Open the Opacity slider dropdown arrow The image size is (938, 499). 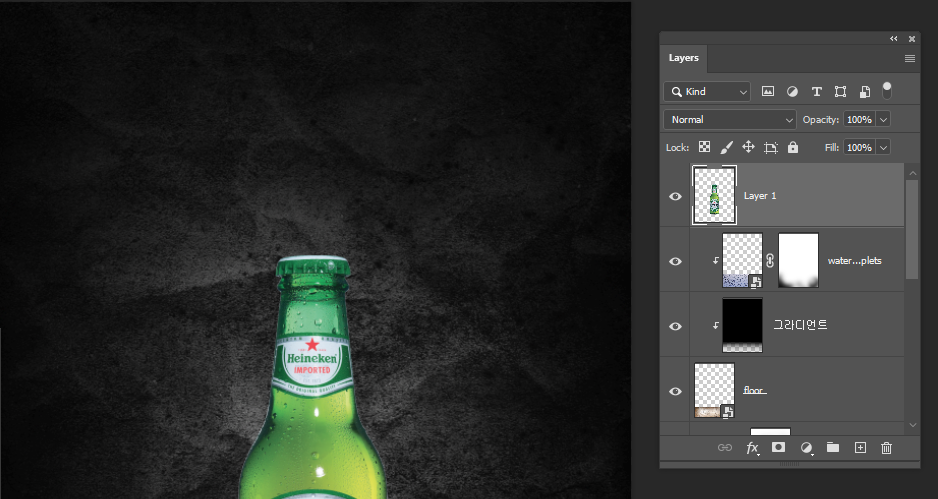pos(884,120)
